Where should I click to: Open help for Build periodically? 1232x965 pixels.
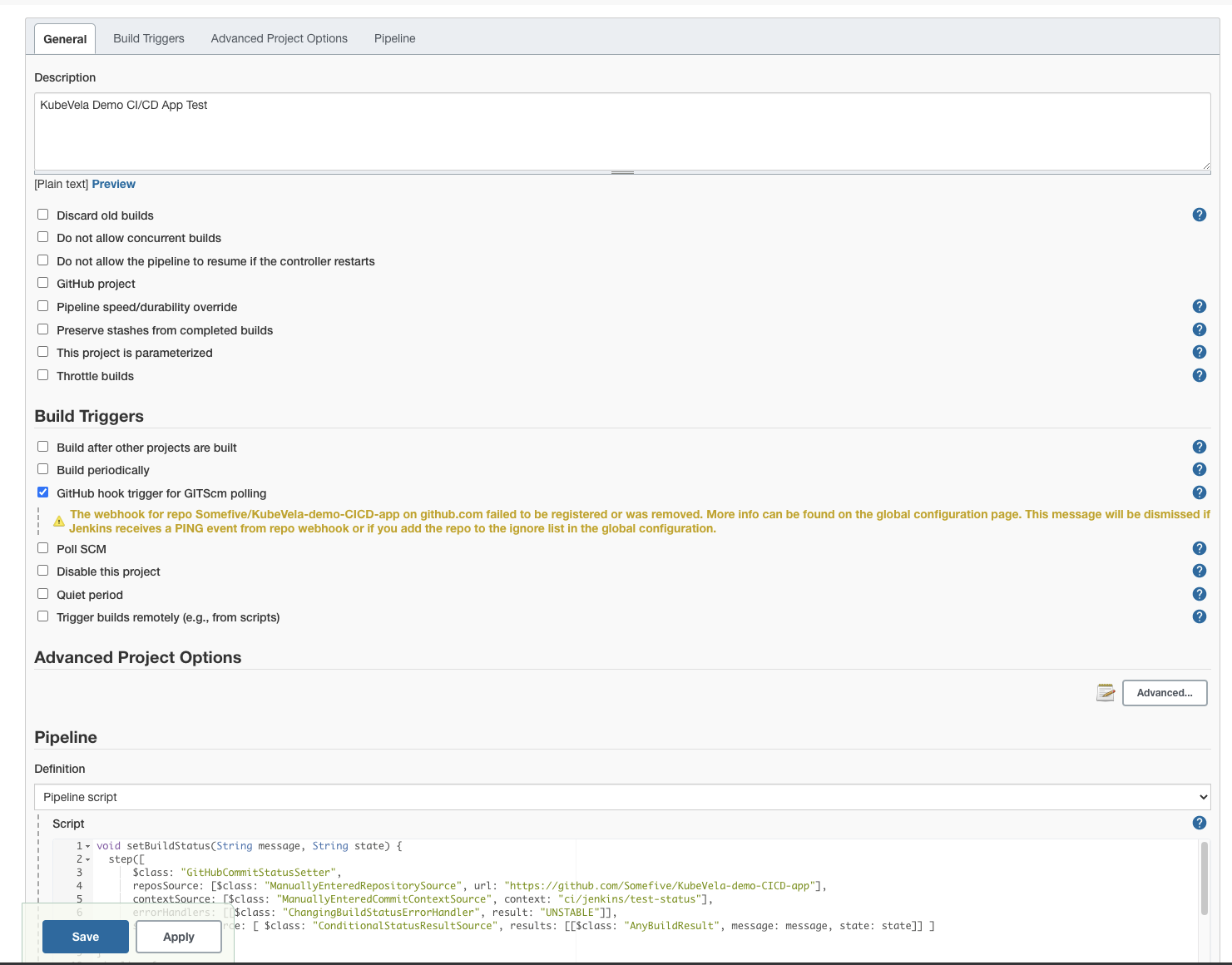click(1199, 469)
